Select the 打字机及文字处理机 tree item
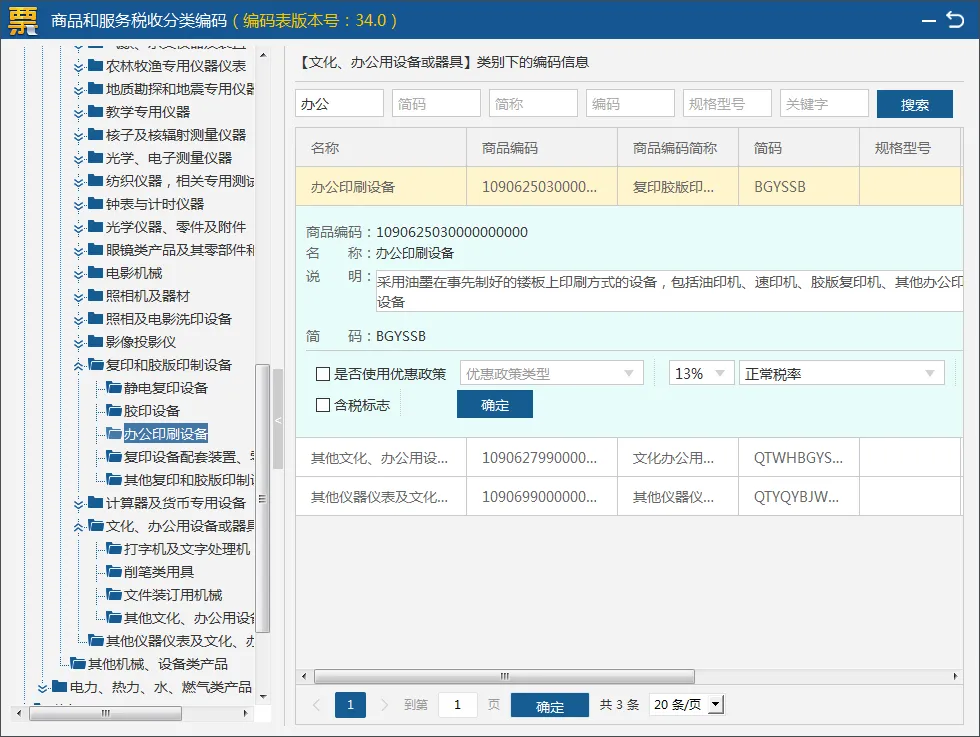Image resolution: width=980 pixels, height=737 pixels. 187,549
